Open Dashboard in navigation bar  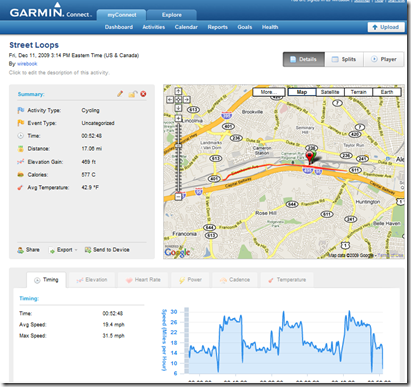tap(119, 27)
